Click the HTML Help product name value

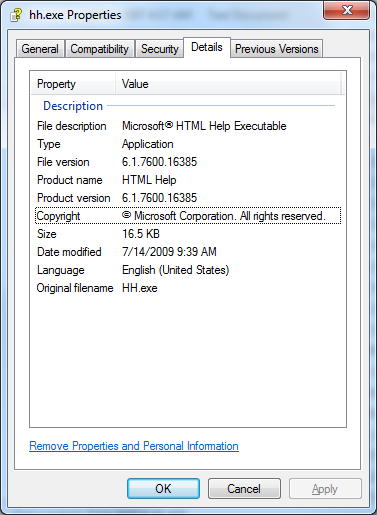click(x=149, y=180)
